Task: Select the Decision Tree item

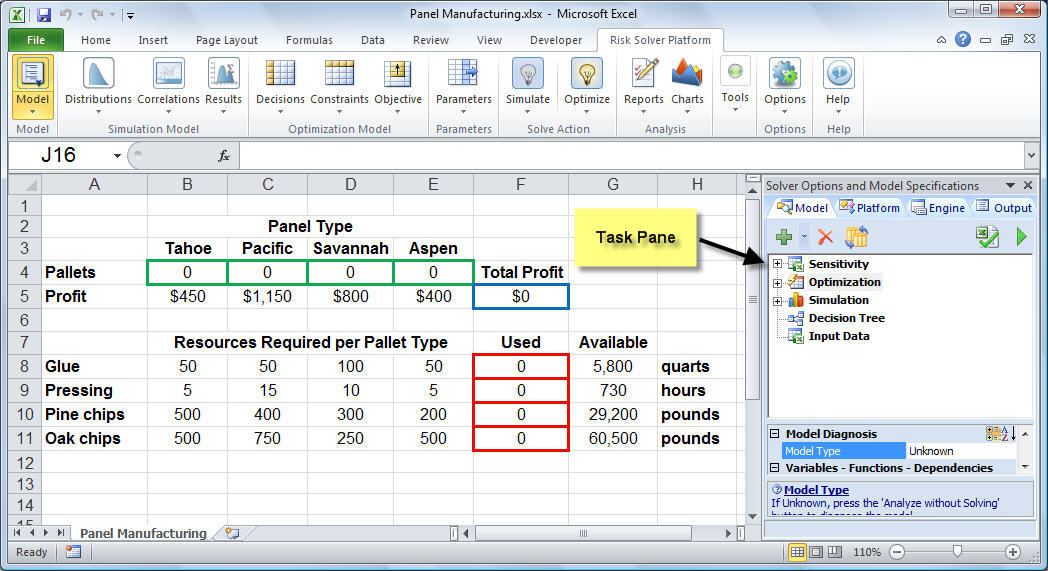Action: 846,318
